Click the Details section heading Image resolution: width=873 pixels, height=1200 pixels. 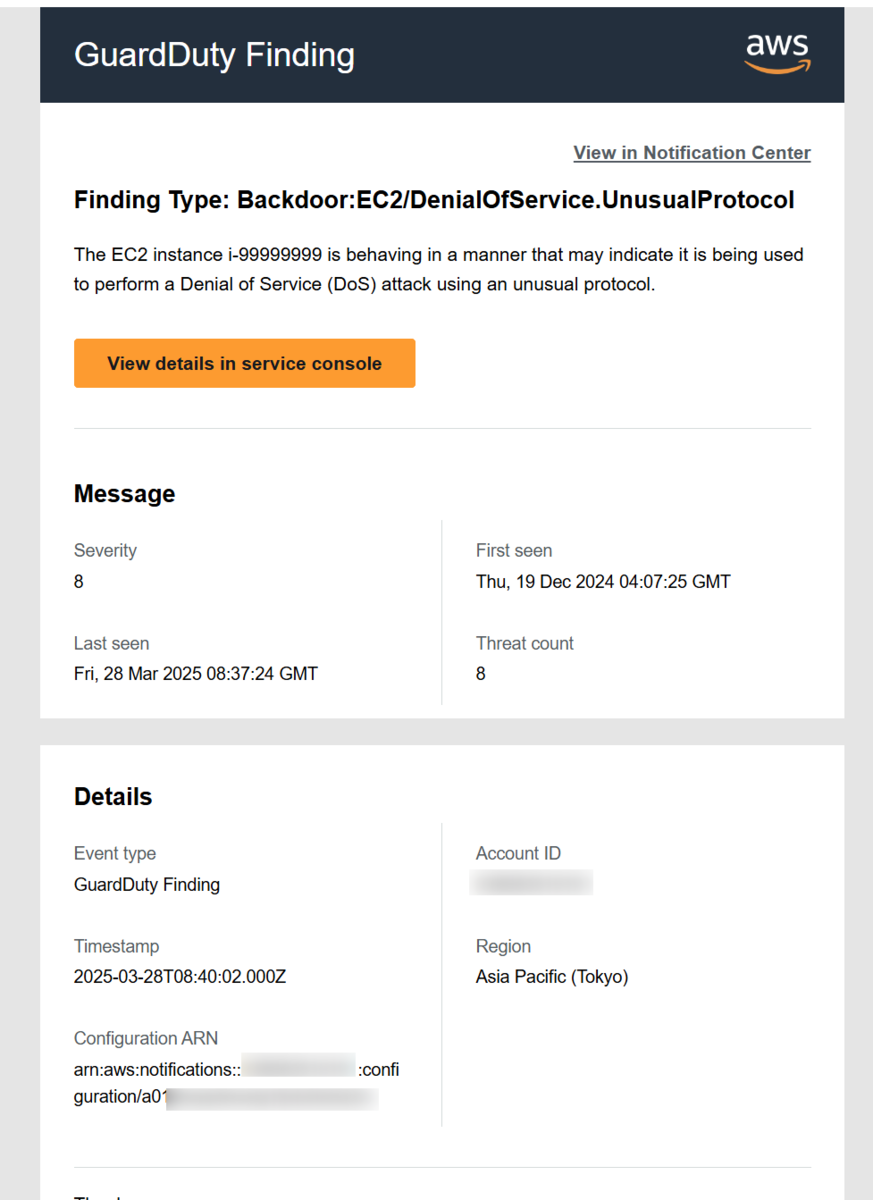coord(113,797)
